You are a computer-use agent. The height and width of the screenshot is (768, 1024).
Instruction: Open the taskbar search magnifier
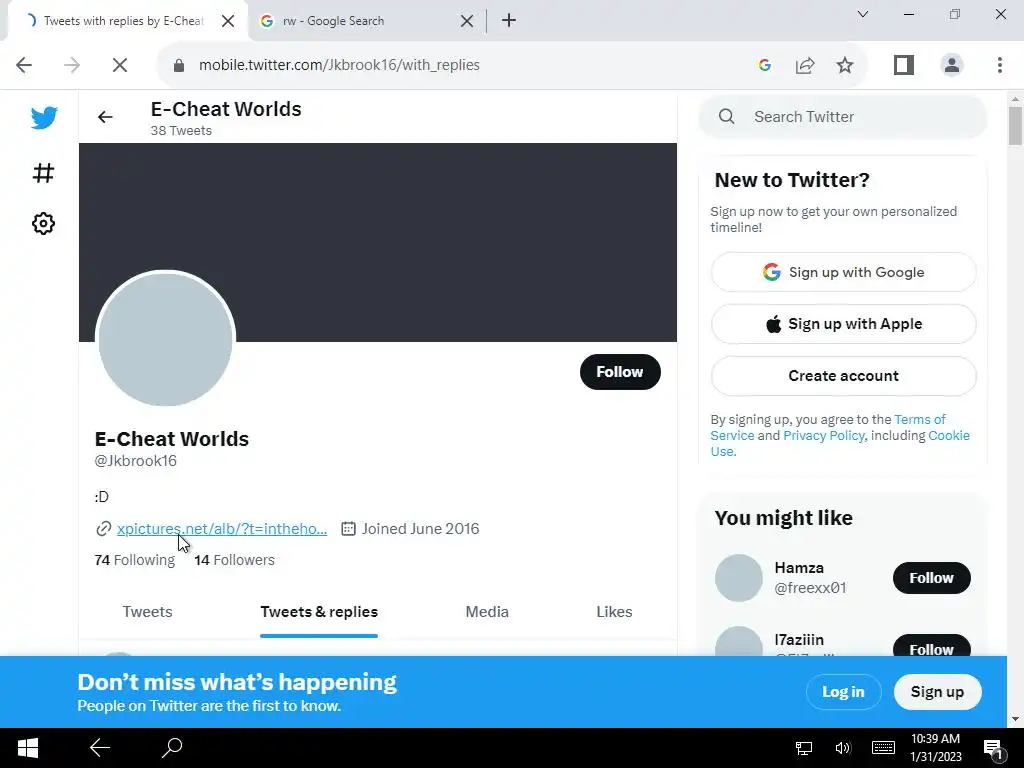(x=172, y=748)
